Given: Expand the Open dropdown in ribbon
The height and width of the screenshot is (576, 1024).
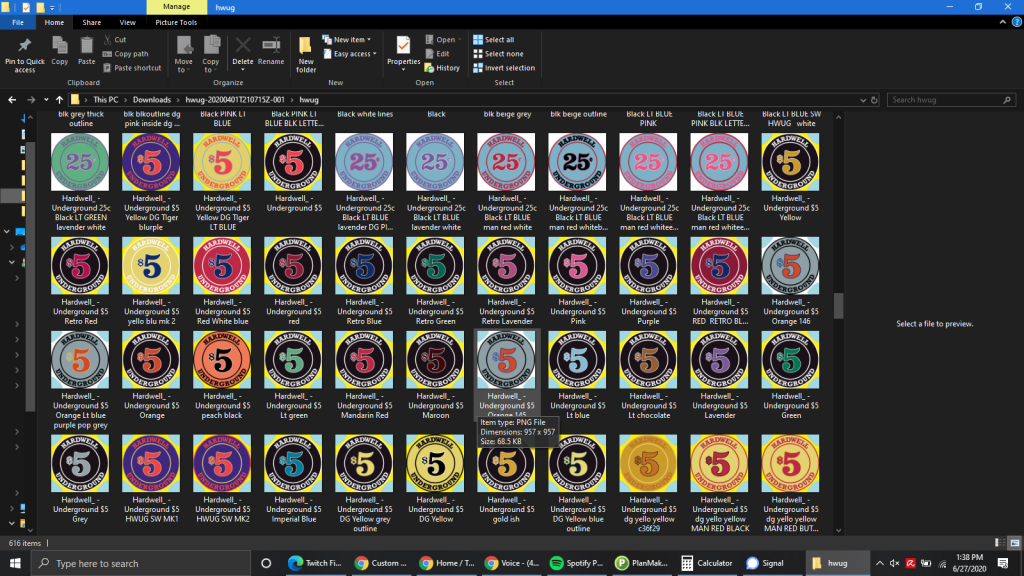Looking at the screenshot, I should 443,40.
